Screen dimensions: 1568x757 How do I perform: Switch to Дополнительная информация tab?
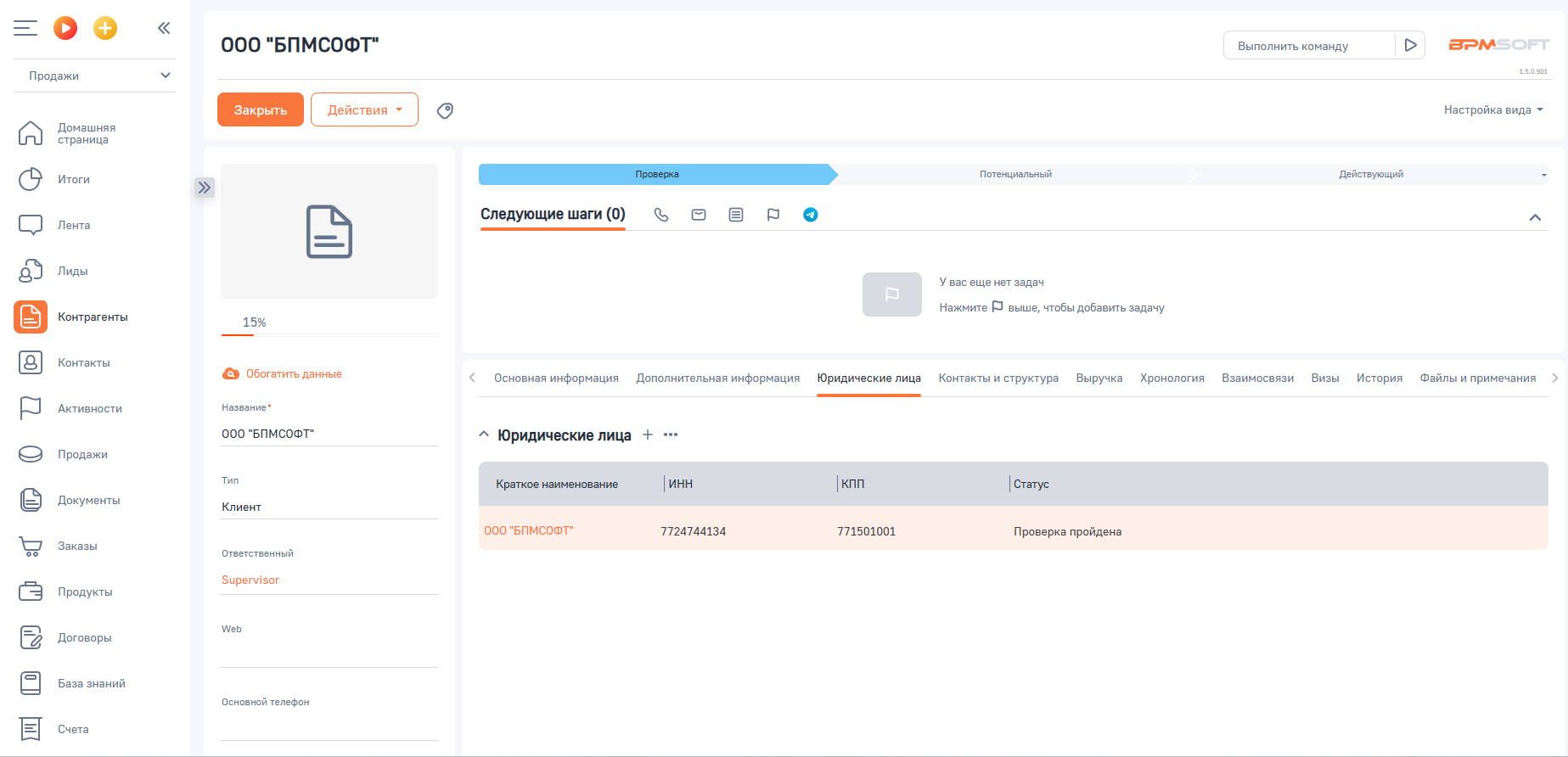(x=718, y=378)
